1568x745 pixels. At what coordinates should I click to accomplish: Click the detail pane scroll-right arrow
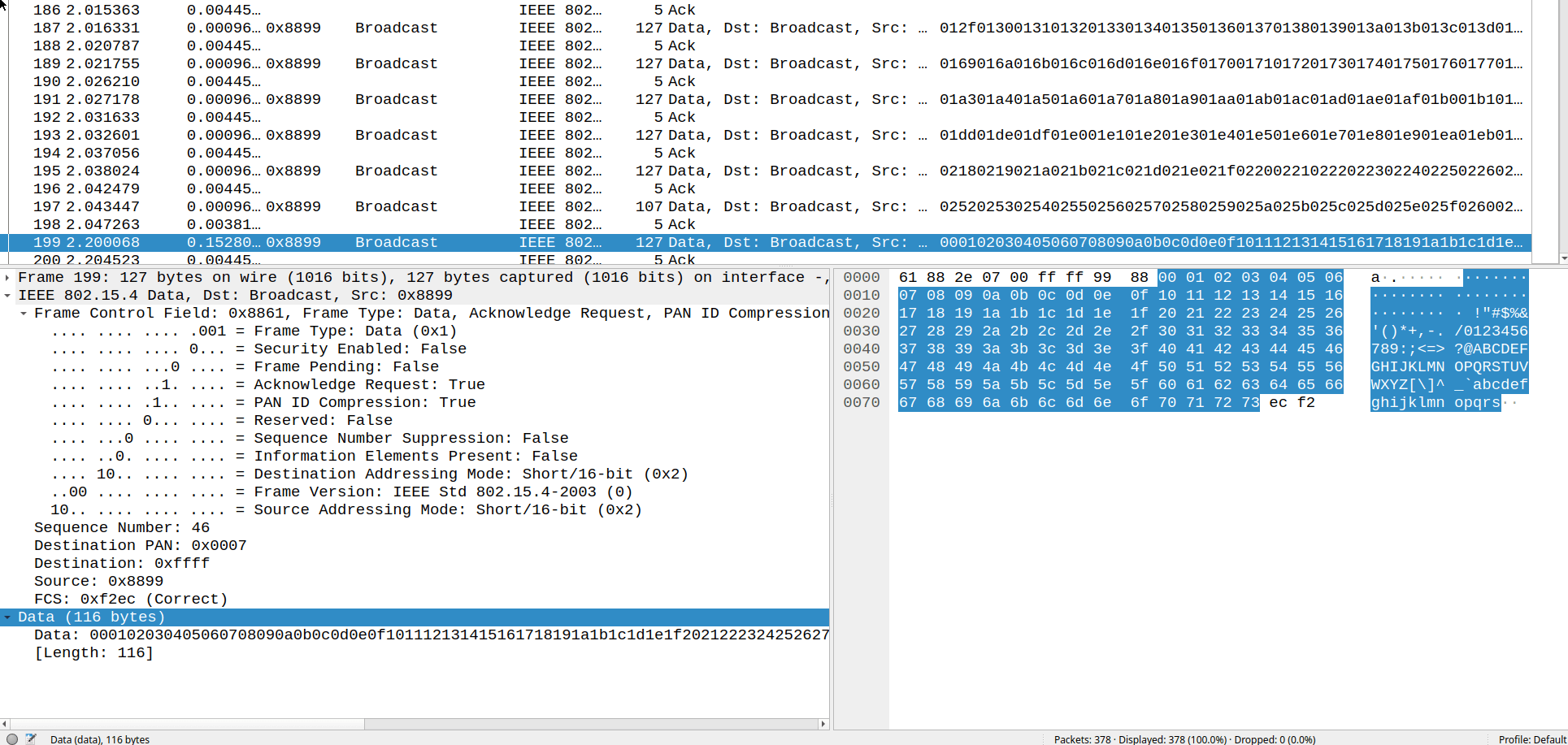pos(823,723)
